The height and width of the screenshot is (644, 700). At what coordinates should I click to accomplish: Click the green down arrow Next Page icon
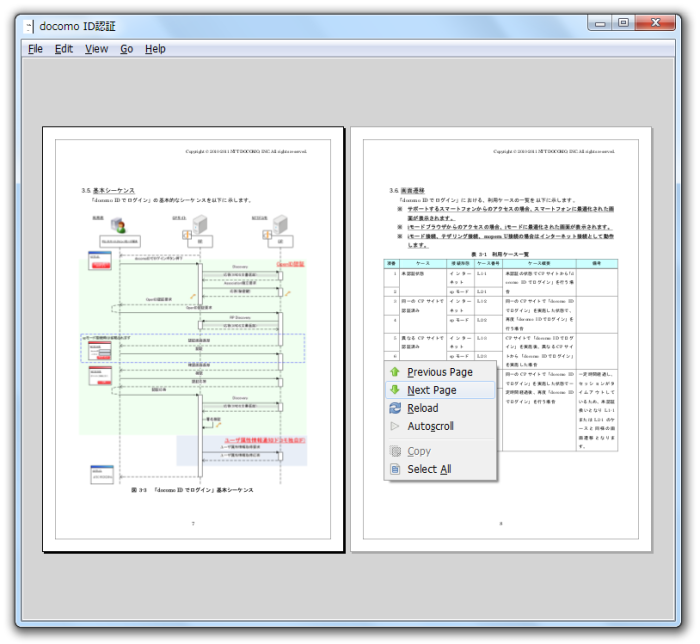(x=395, y=390)
